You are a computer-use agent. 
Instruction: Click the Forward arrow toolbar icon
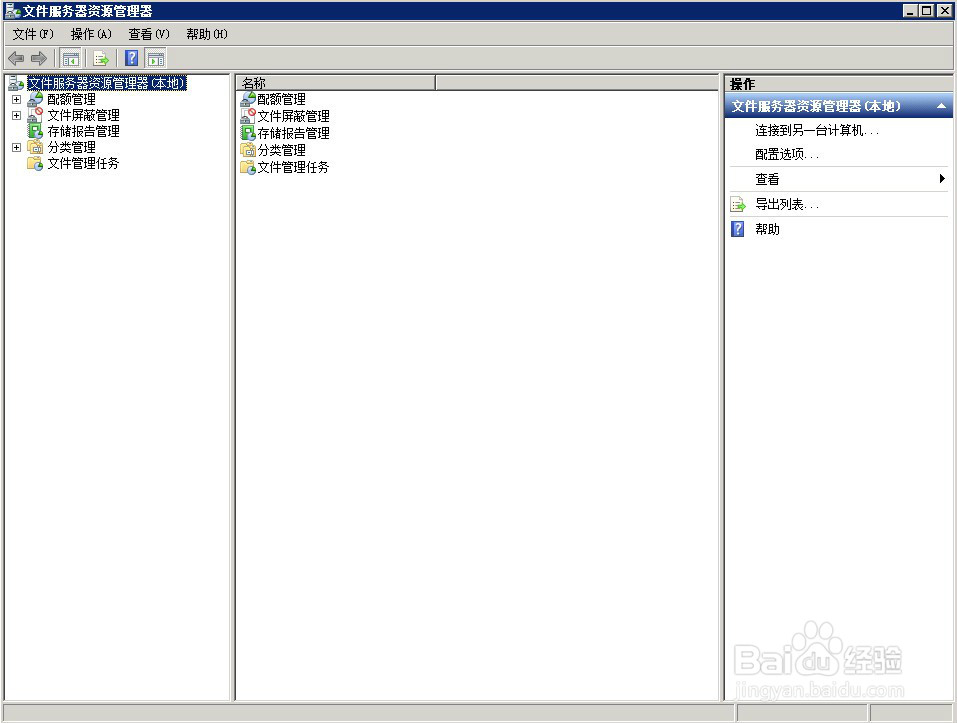tap(38, 59)
